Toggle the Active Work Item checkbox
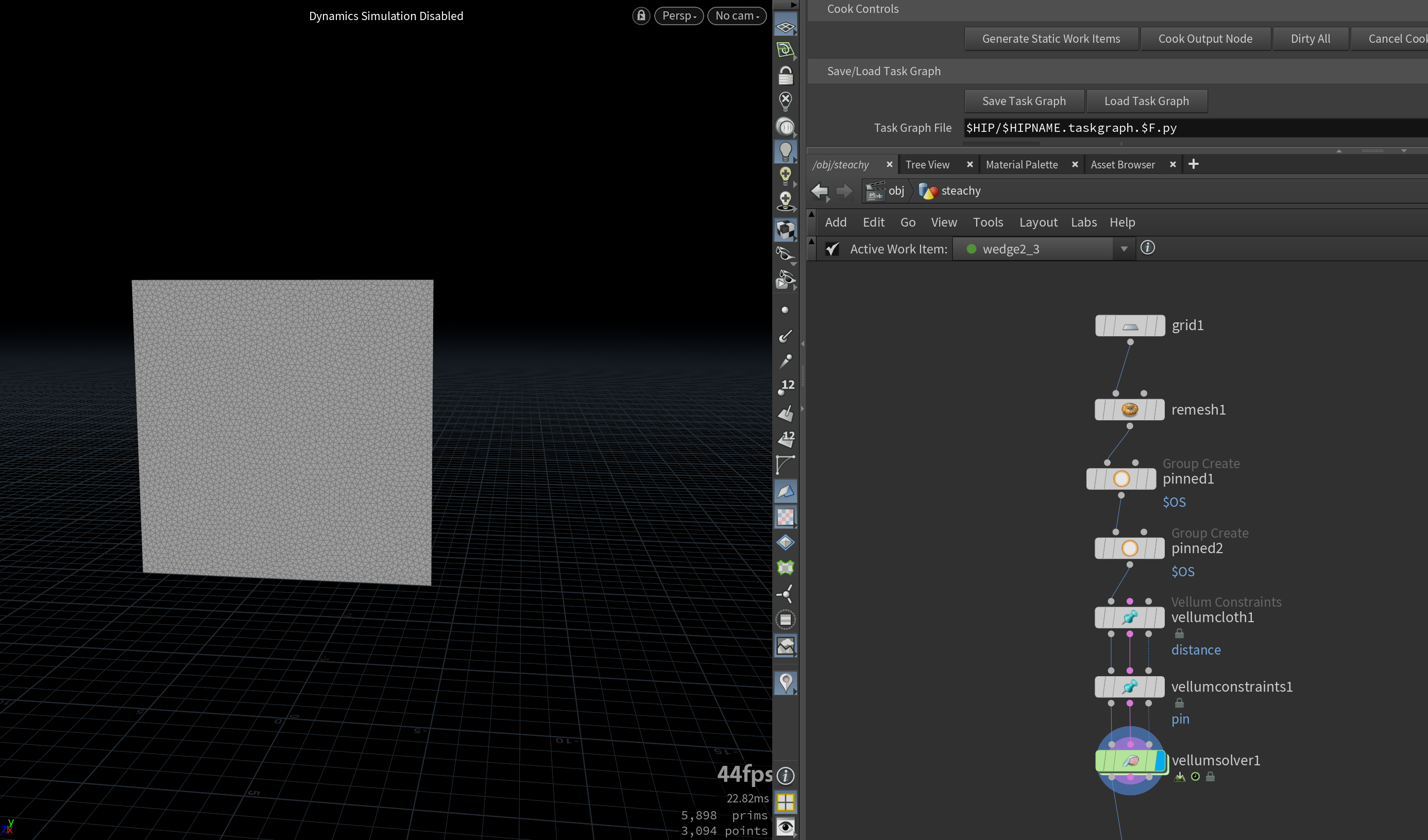The height and width of the screenshot is (840, 1428). (x=832, y=249)
